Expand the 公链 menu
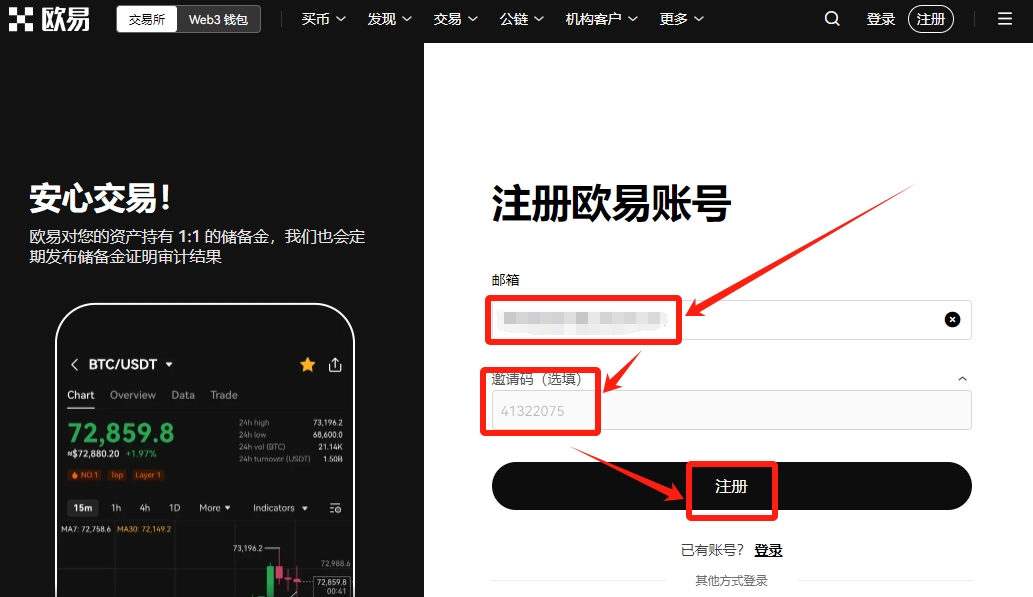The image size is (1033, 597). [521, 19]
